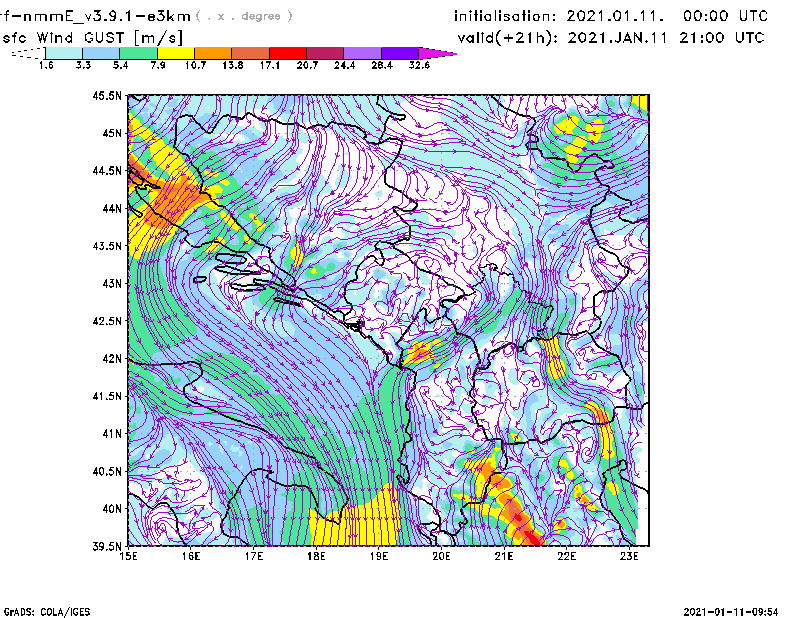Click the 20E longitude label
Screen dimensions: 800x618
click(441, 556)
